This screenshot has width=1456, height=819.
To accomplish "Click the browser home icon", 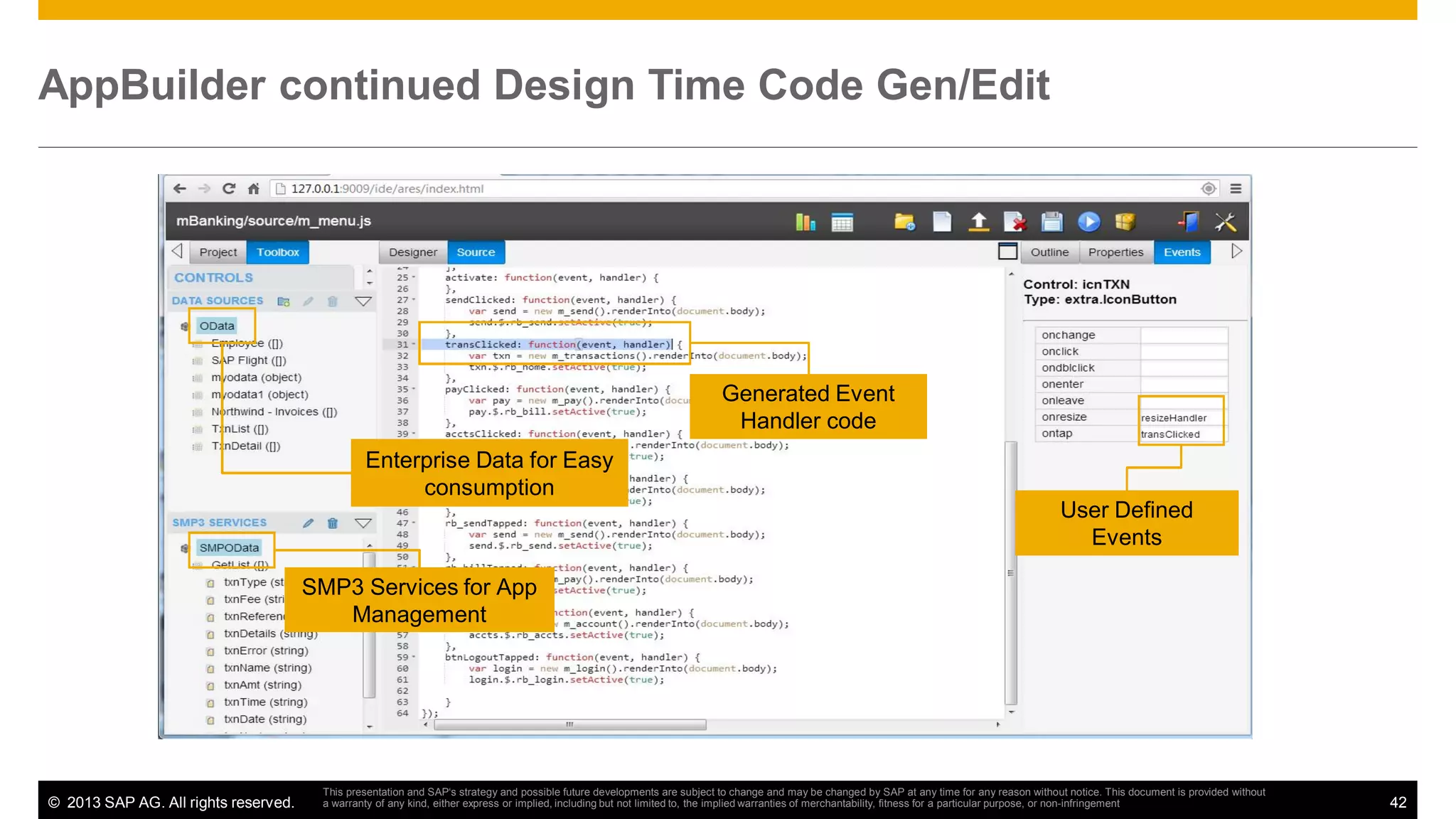I will [254, 188].
